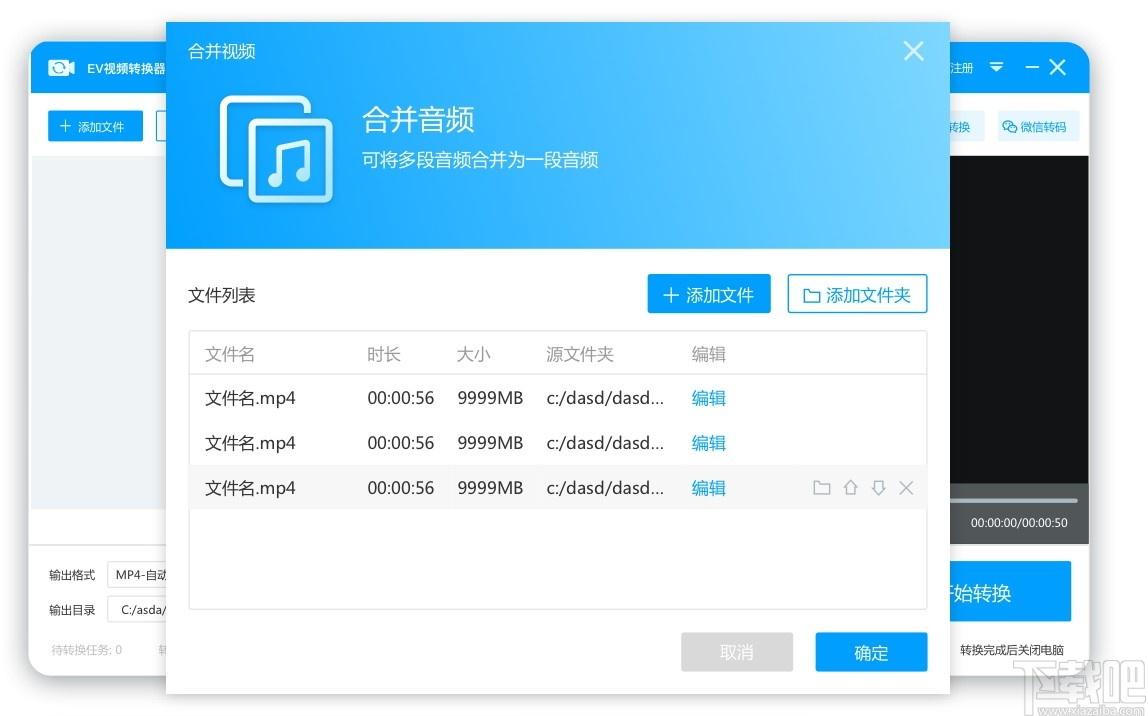Remove third file with X icon
The width and height of the screenshot is (1148, 716).
pyautogui.click(x=906, y=488)
